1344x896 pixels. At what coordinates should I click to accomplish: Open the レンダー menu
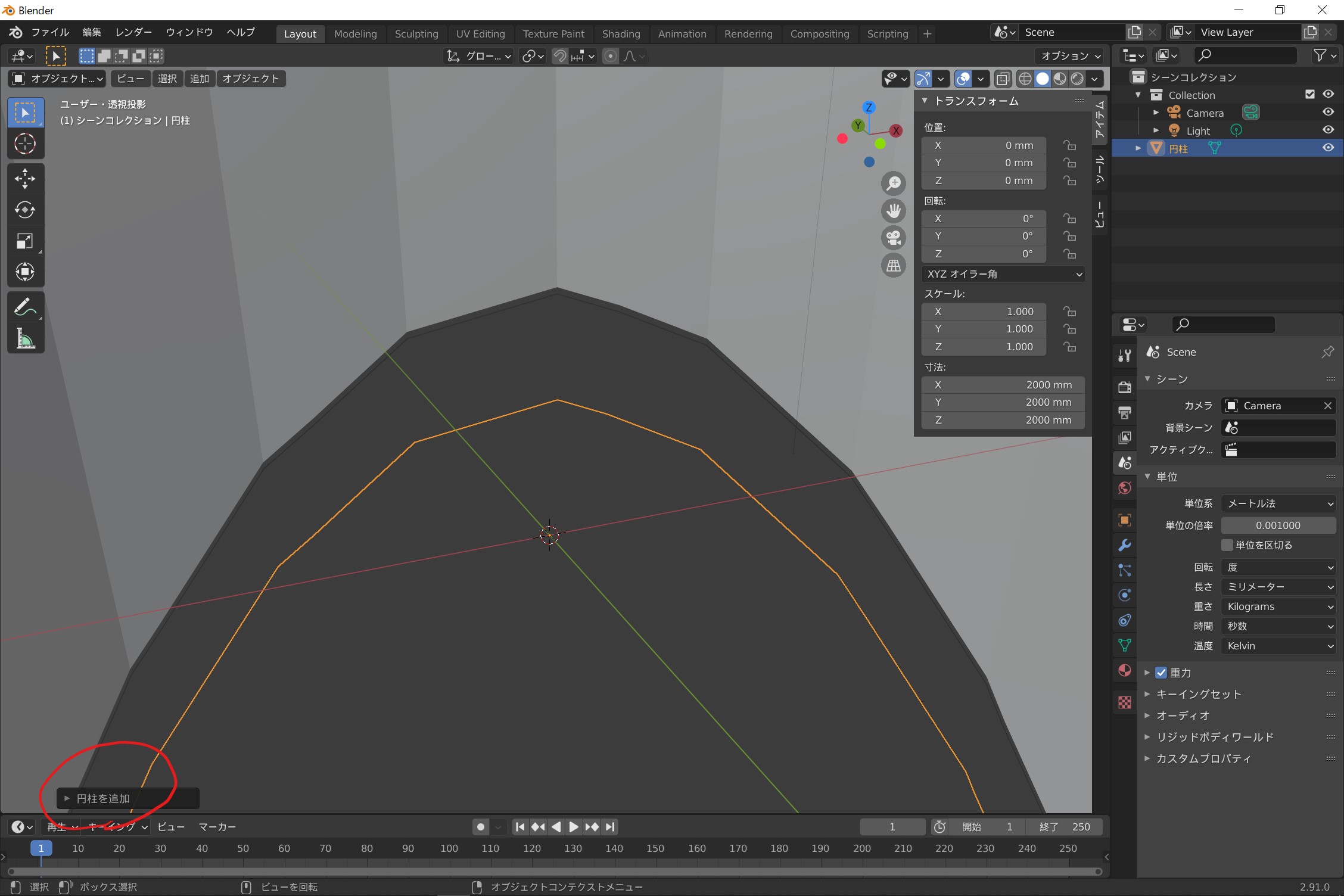coord(133,32)
